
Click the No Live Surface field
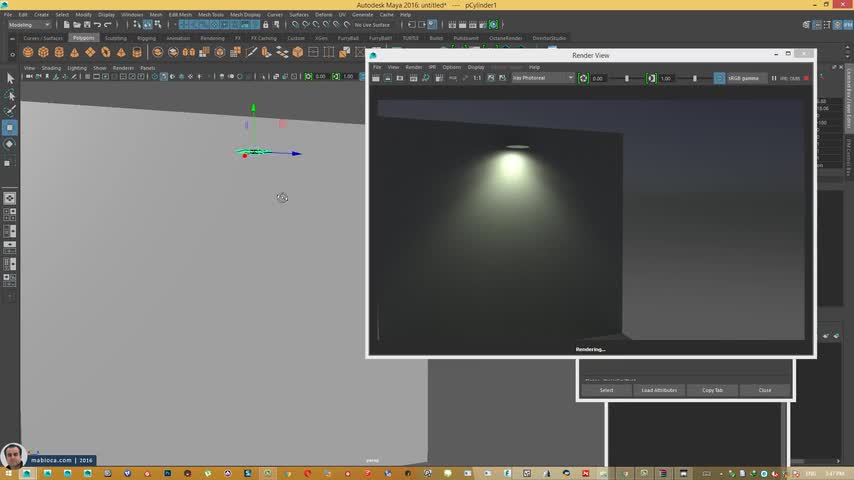(372, 25)
